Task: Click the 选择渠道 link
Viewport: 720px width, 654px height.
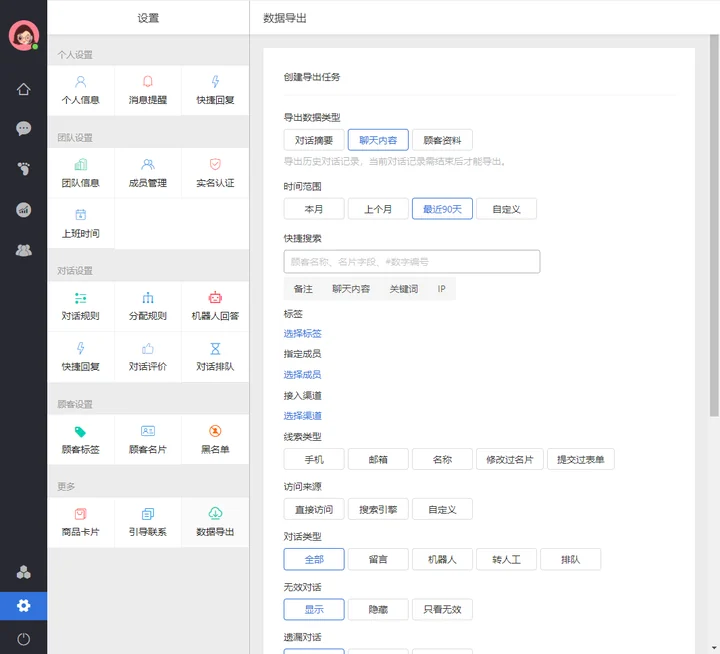Action: click(x=303, y=416)
